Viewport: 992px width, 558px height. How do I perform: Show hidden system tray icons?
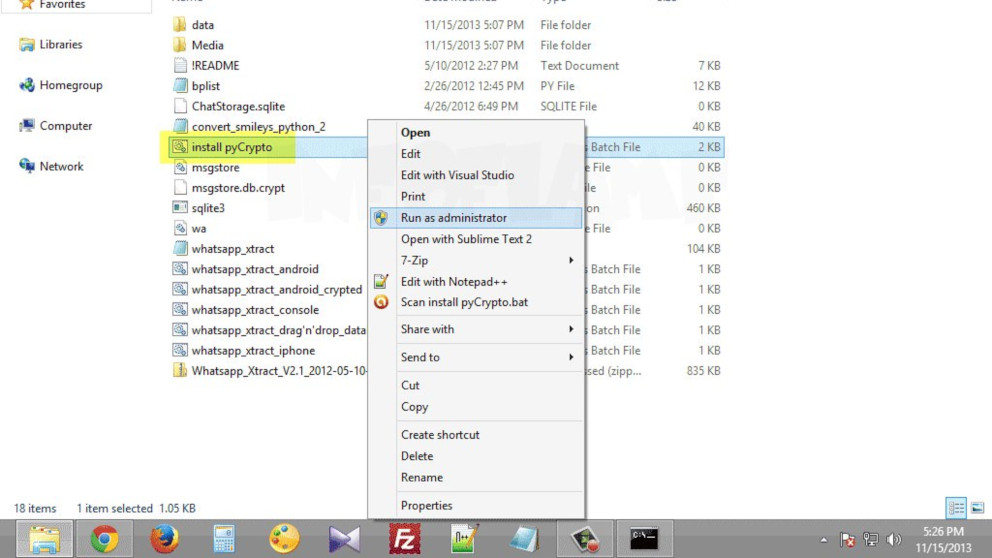(826, 540)
